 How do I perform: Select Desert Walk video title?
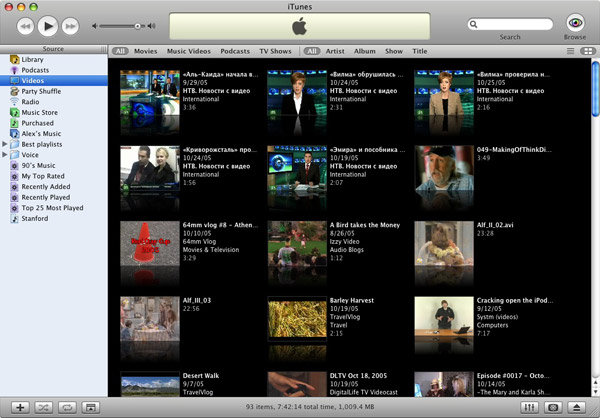[x=201, y=376]
